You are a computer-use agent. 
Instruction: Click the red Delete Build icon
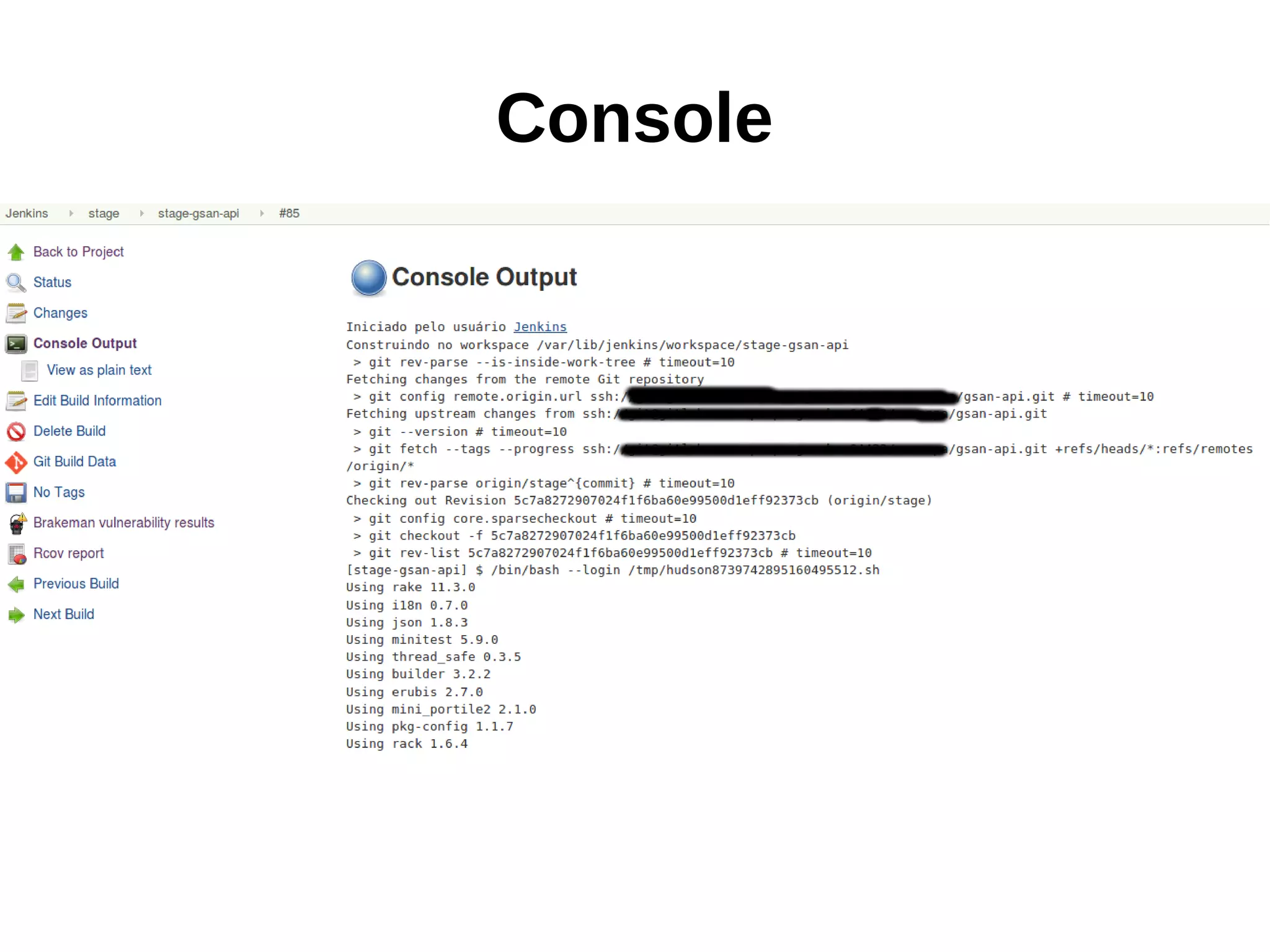16,431
